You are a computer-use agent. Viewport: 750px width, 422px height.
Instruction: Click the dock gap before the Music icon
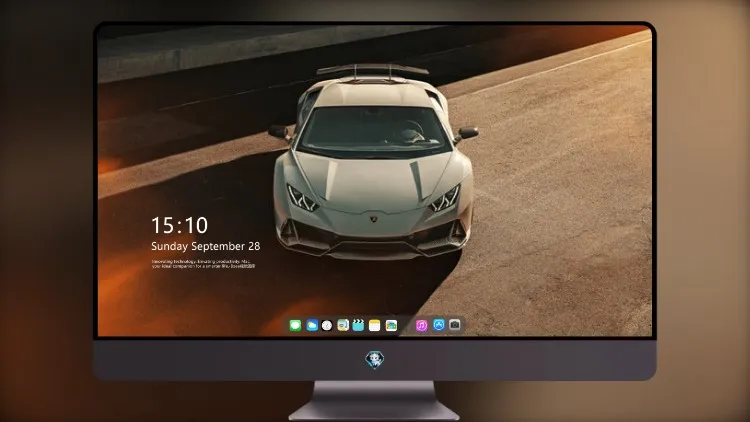tap(407, 325)
